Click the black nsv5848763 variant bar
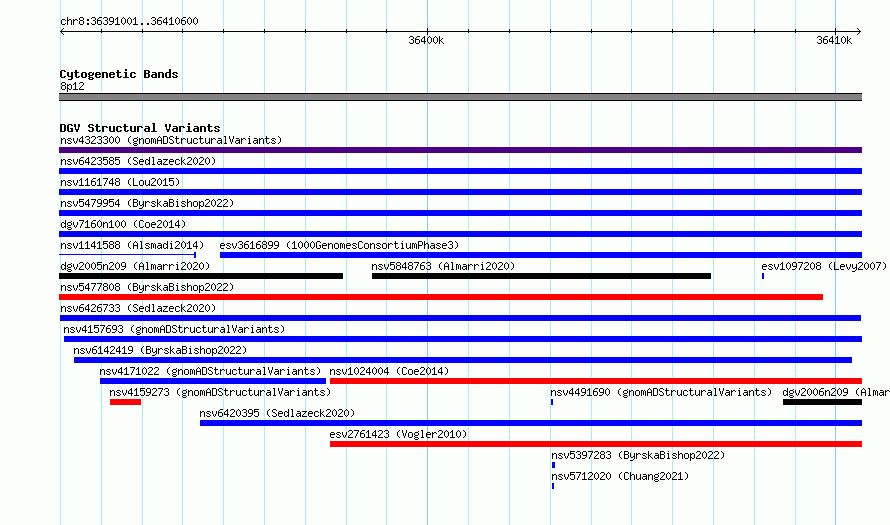This screenshot has height=525, width=890. tap(541, 276)
